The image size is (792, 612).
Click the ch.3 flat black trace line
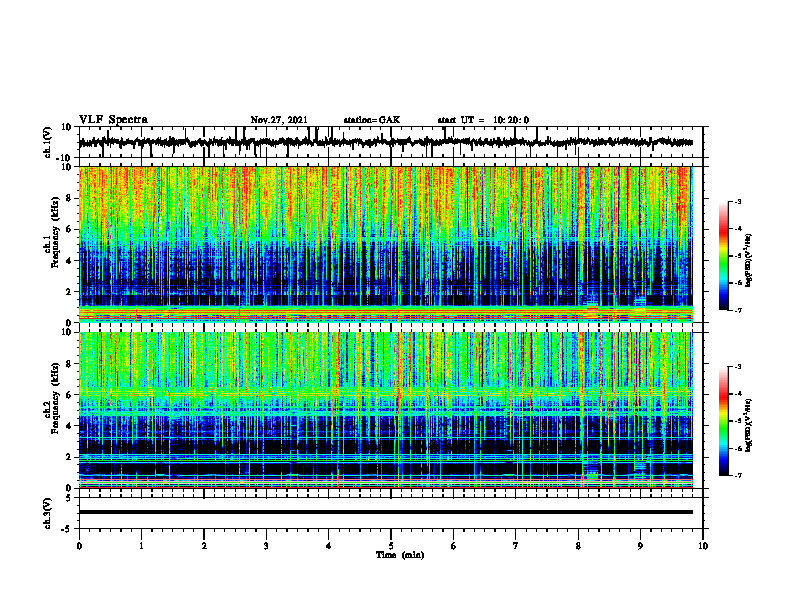[x=385, y=512]
